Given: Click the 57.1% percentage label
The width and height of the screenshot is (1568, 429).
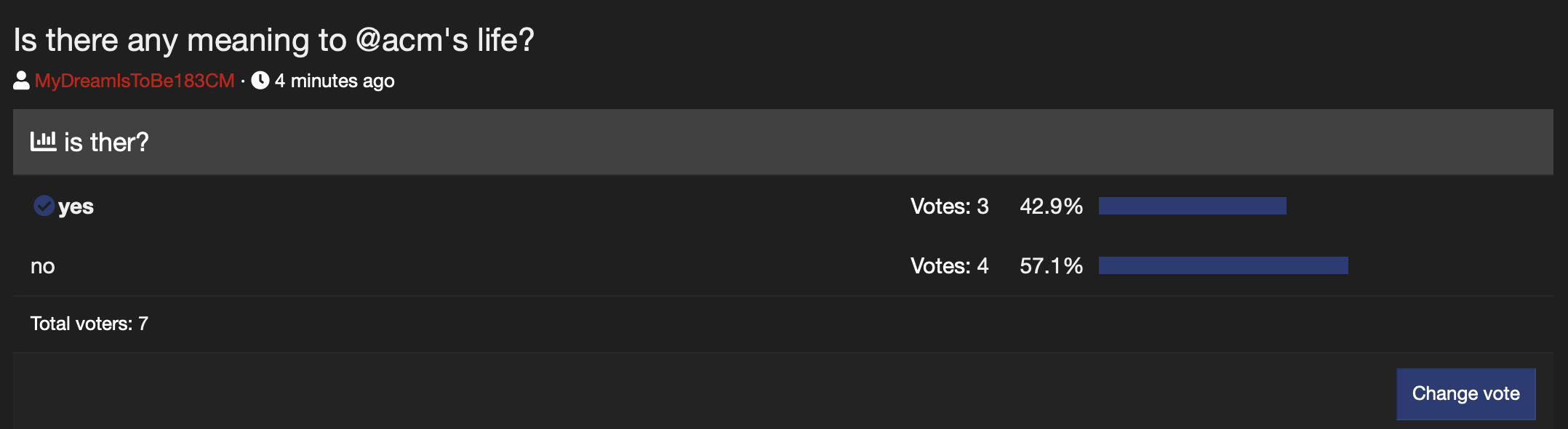Looking at the screenshot, I should pyautogui.click(x=1051, y=266).
